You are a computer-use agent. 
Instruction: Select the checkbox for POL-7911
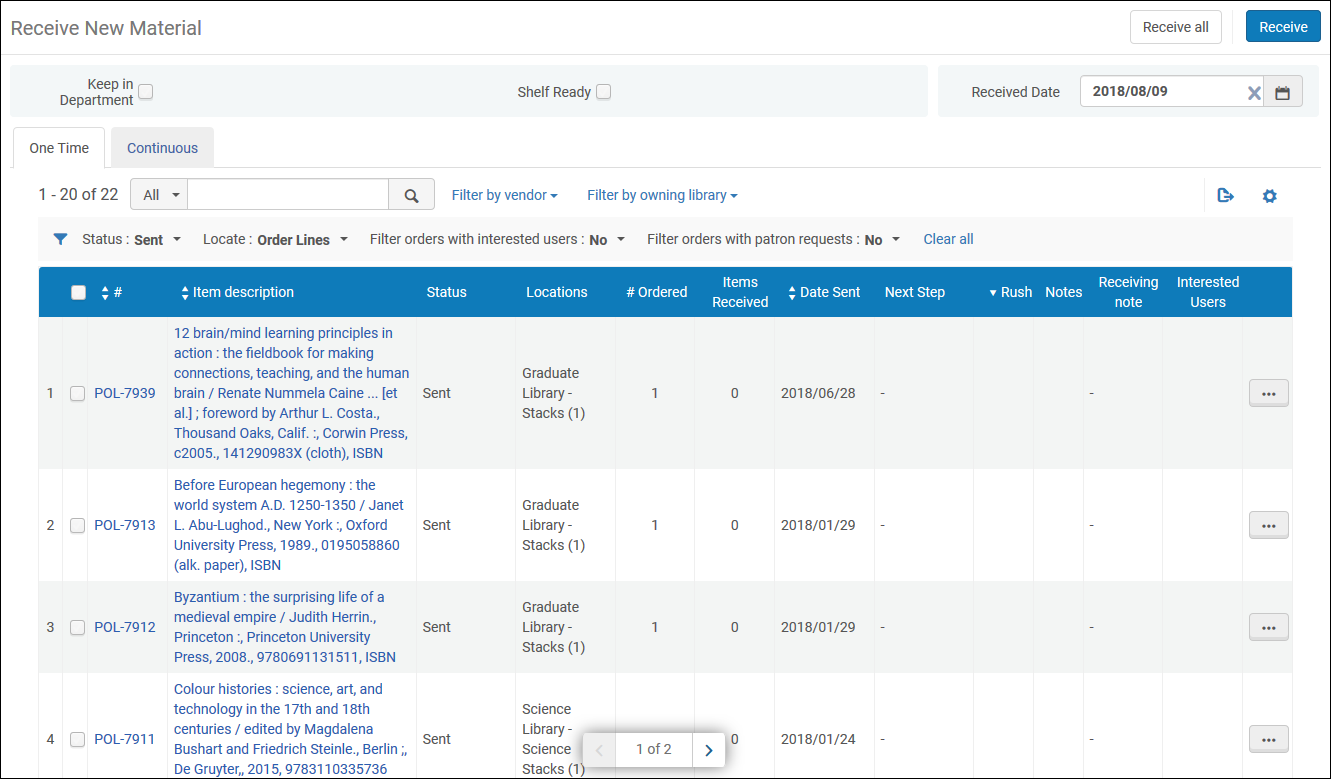click(x=77, y=740)
